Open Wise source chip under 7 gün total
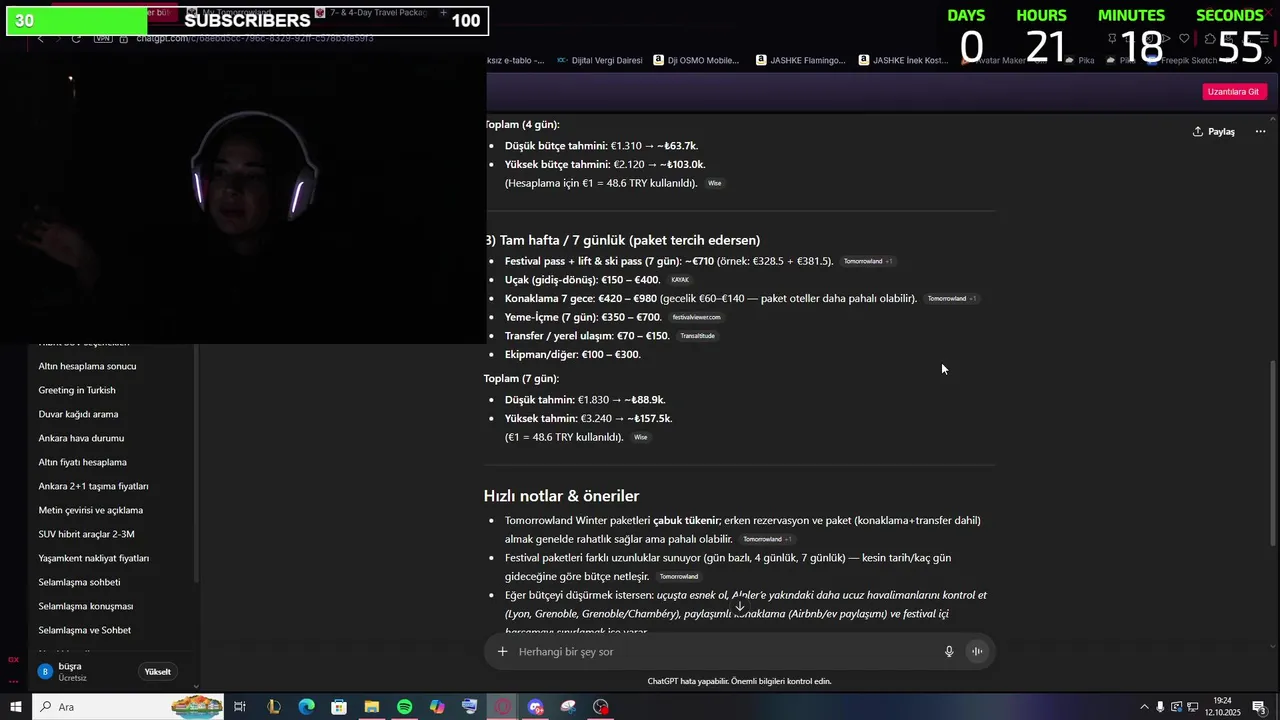 [x=640, y=437]
